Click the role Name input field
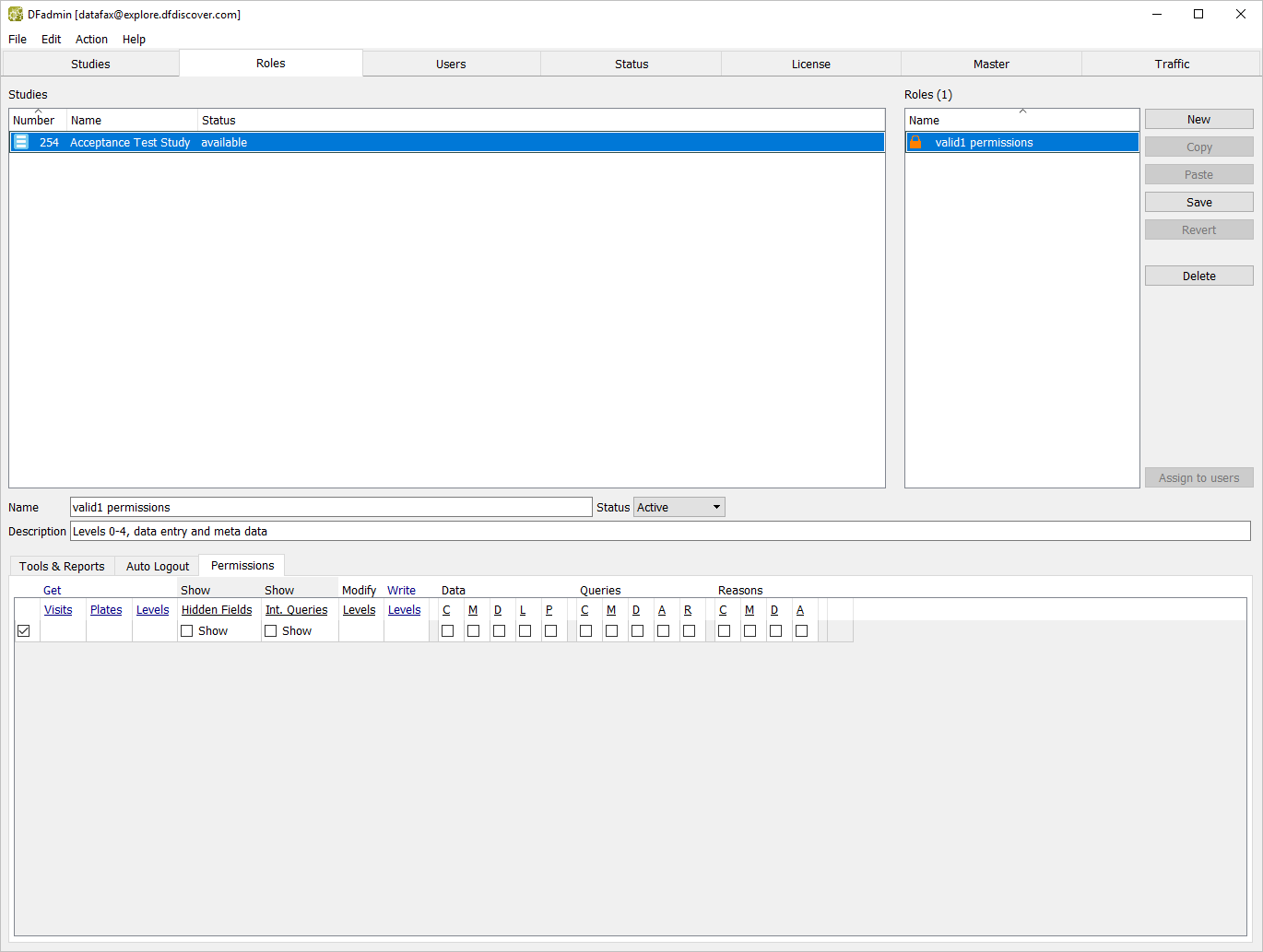 tap(331, 508)
